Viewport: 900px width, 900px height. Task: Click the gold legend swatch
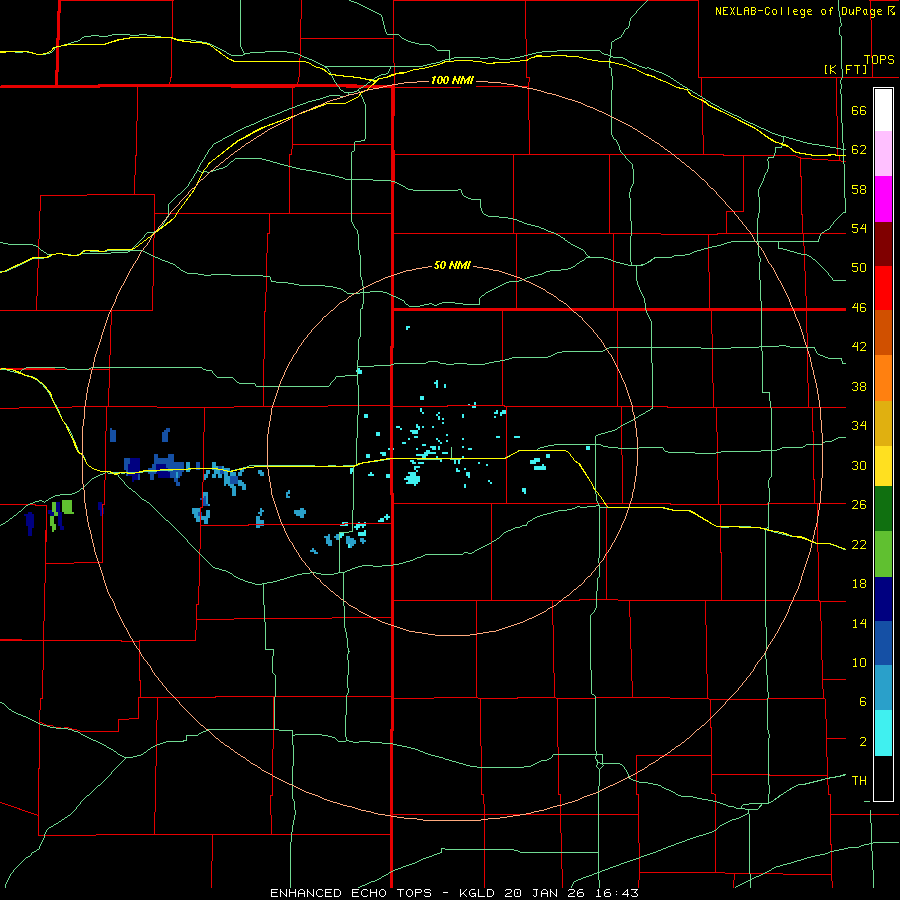[x=883, y=423]
